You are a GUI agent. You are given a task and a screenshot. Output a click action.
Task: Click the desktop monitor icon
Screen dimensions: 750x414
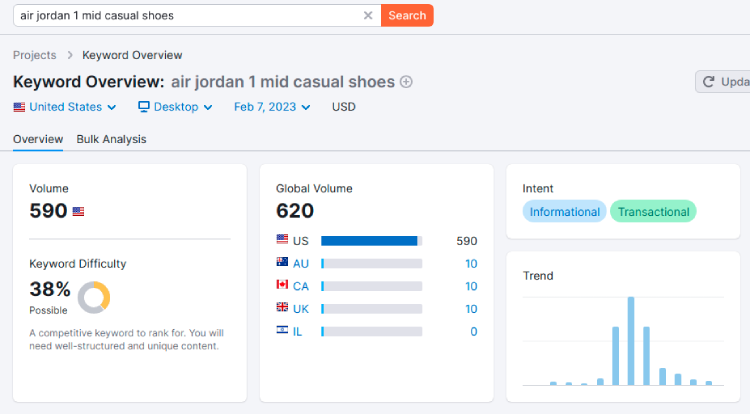pos(143,106)
